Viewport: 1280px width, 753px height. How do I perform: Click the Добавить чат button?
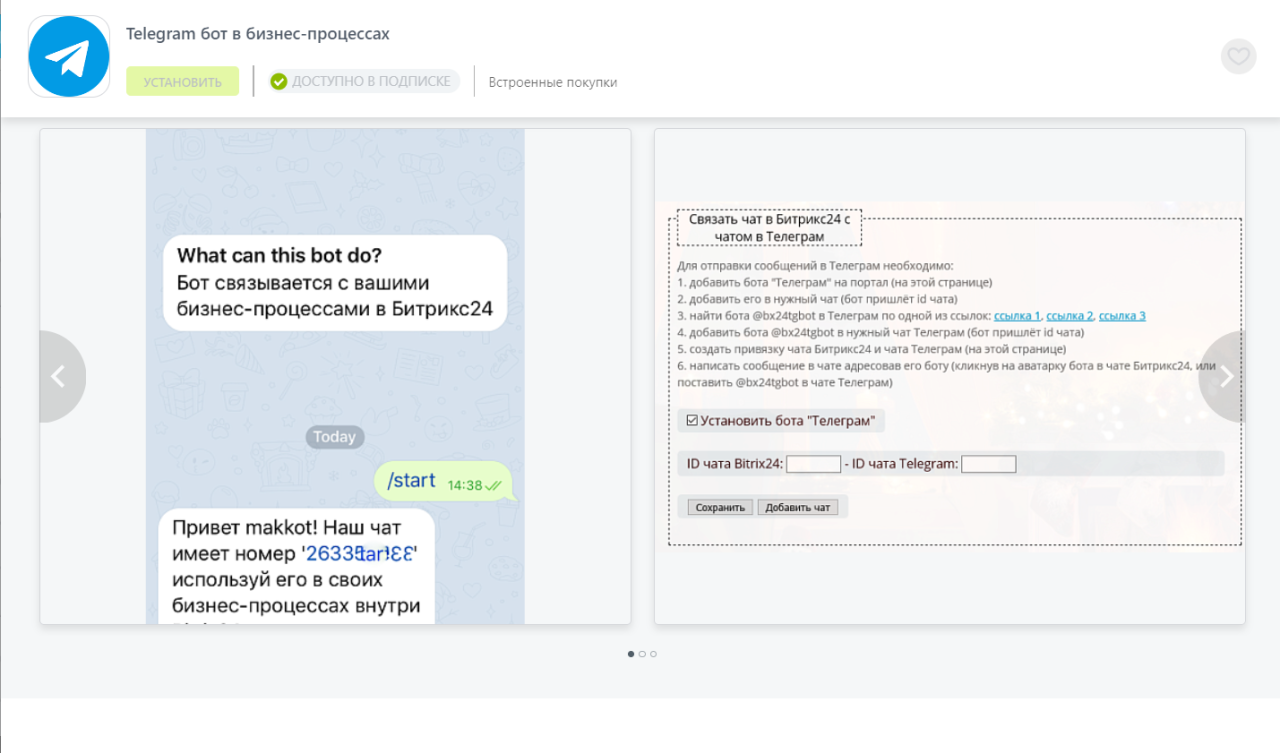pyautogui.click(x=797, y=507)
